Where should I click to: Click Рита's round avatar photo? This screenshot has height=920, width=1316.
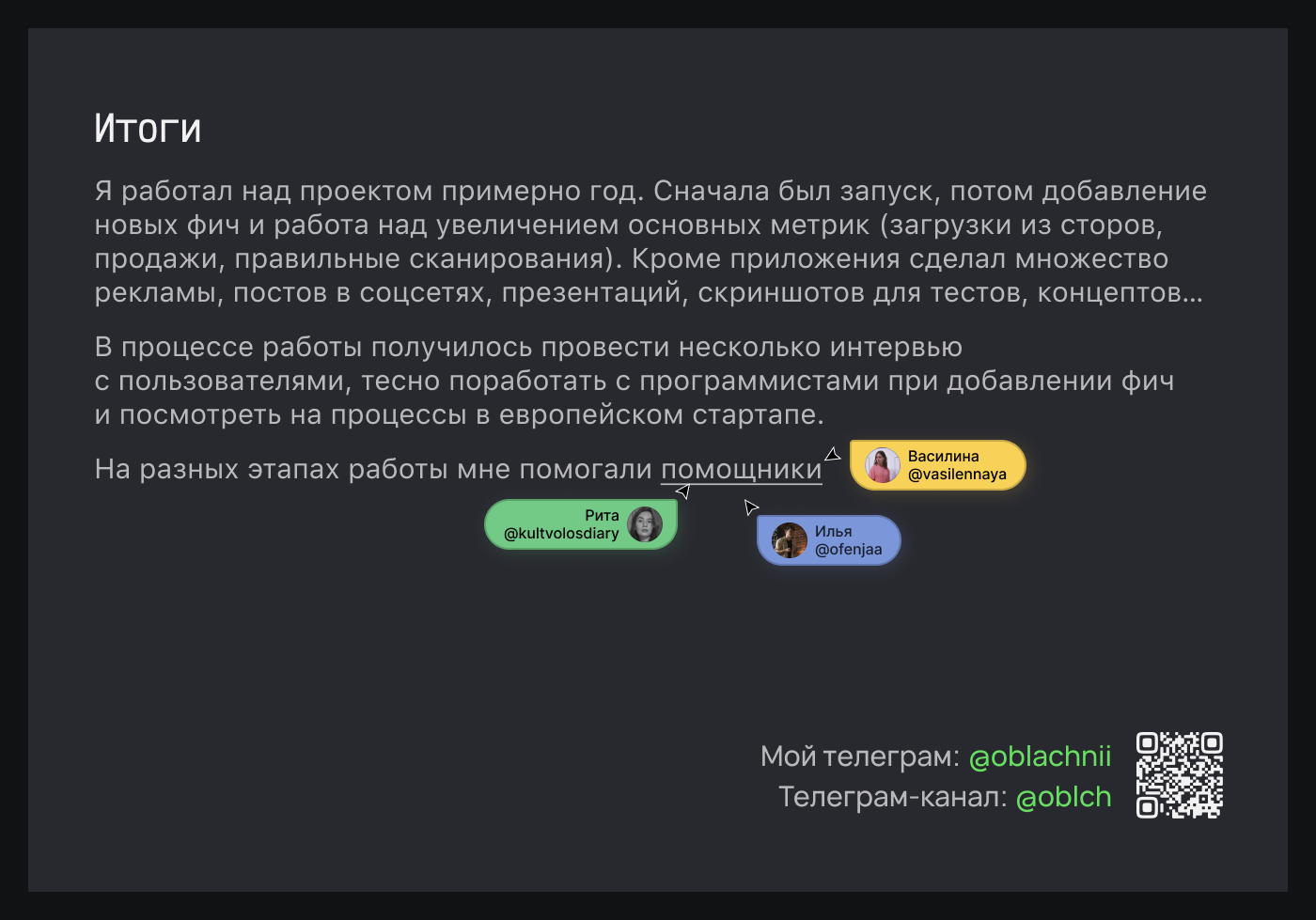tap(645, 524)
